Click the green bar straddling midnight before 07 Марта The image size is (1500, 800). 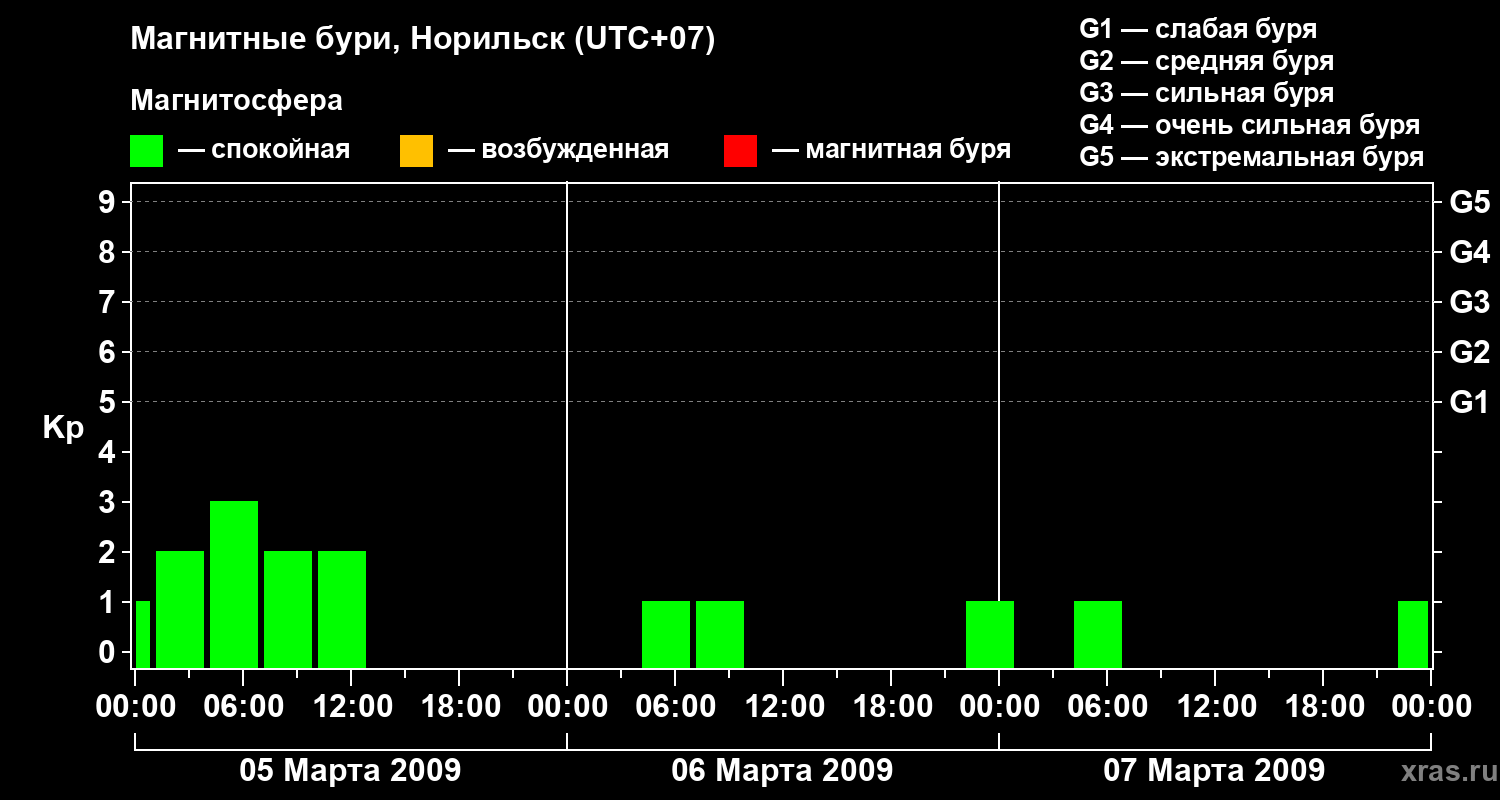click(990, 634)
